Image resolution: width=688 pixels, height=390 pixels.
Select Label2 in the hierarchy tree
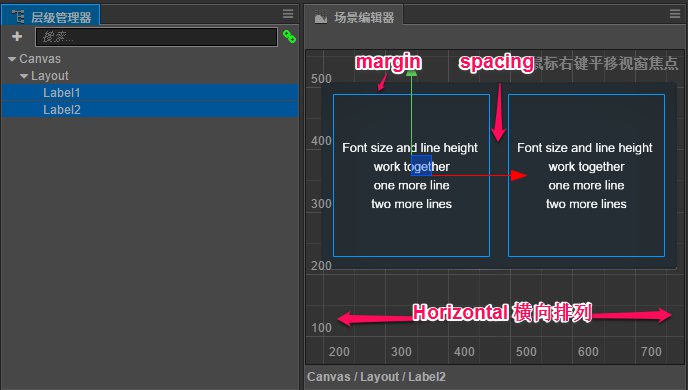point(150,110)
